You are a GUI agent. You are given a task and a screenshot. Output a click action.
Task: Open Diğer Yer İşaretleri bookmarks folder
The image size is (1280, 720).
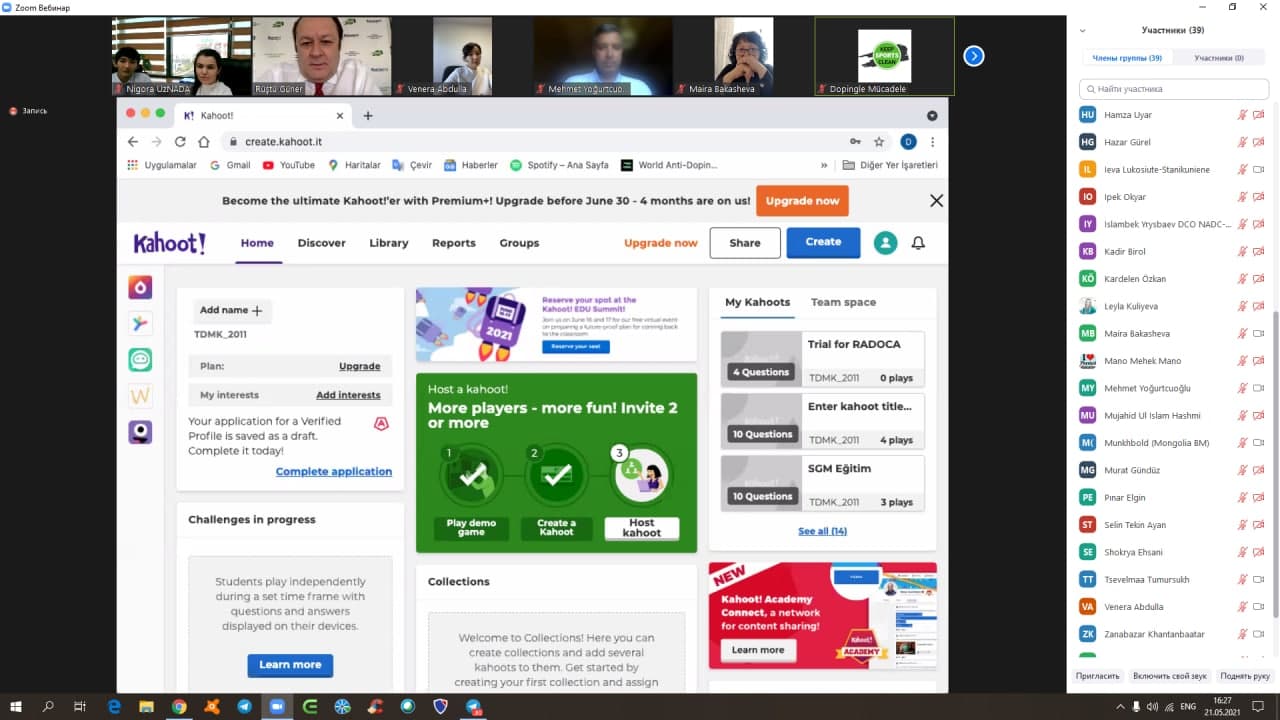coord(890,165)
